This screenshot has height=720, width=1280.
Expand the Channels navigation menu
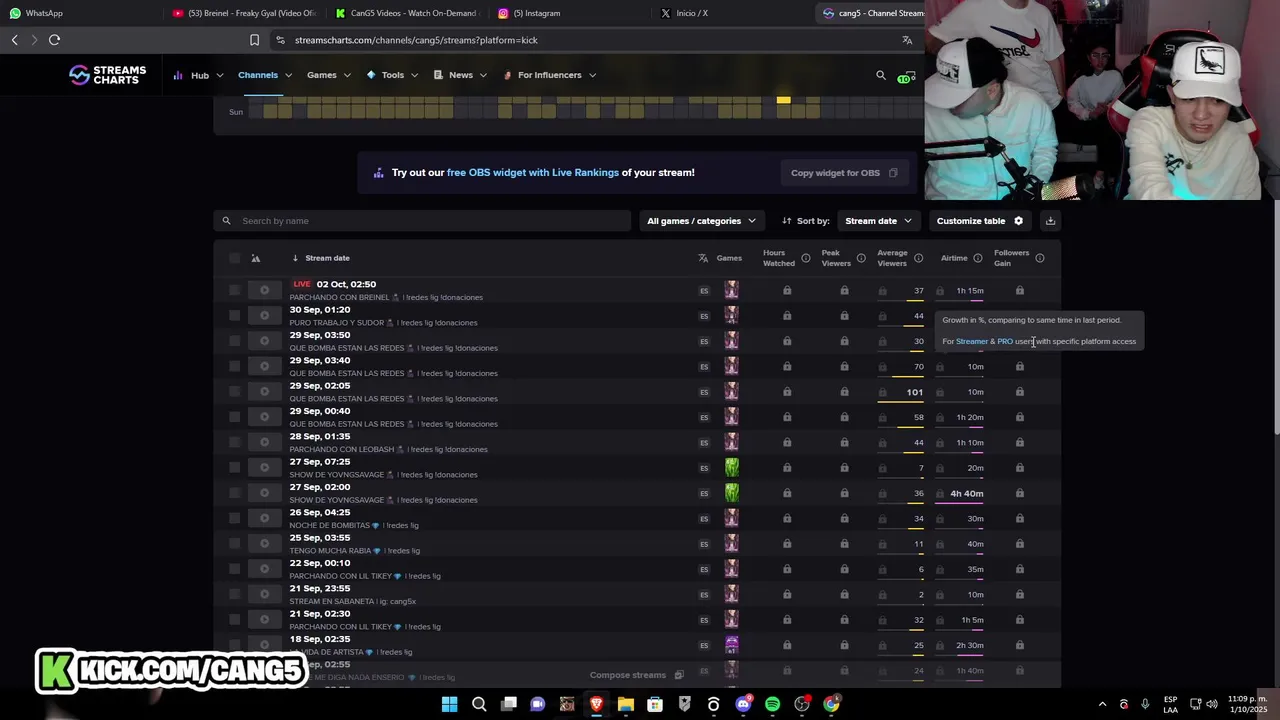click(x=265, y=75)
